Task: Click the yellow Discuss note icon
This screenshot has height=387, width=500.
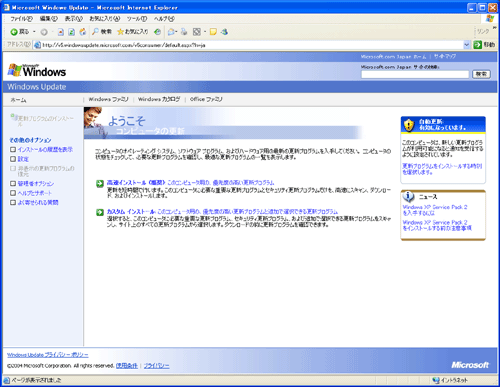Action: 213,32
